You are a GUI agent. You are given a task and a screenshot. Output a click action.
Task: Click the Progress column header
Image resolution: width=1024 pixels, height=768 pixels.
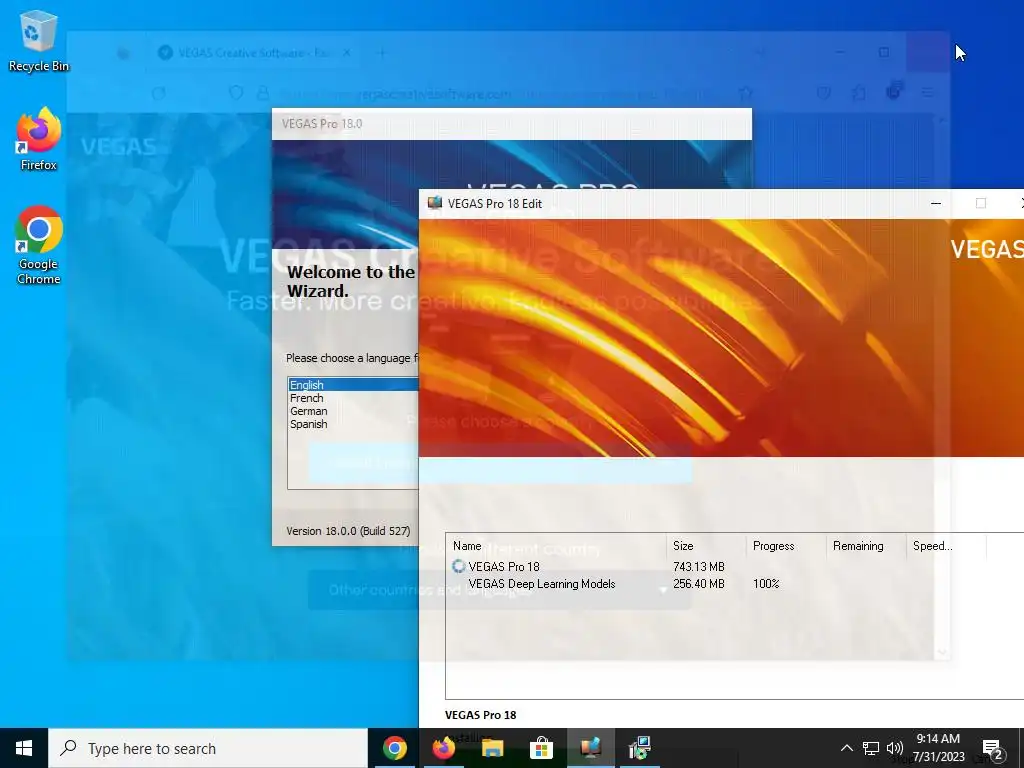pos(786,546)
